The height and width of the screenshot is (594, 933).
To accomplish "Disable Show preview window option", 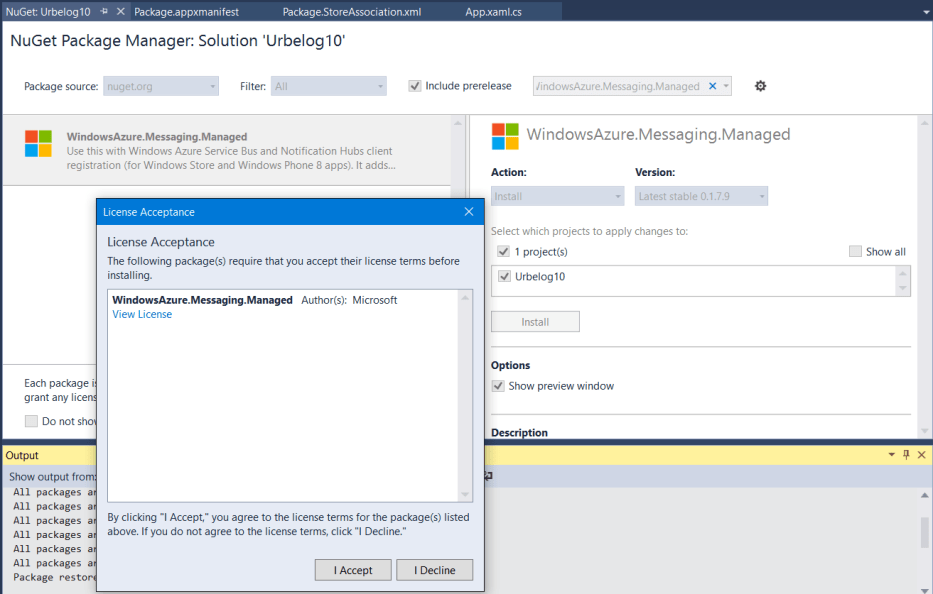I will [x=497, y=385].
